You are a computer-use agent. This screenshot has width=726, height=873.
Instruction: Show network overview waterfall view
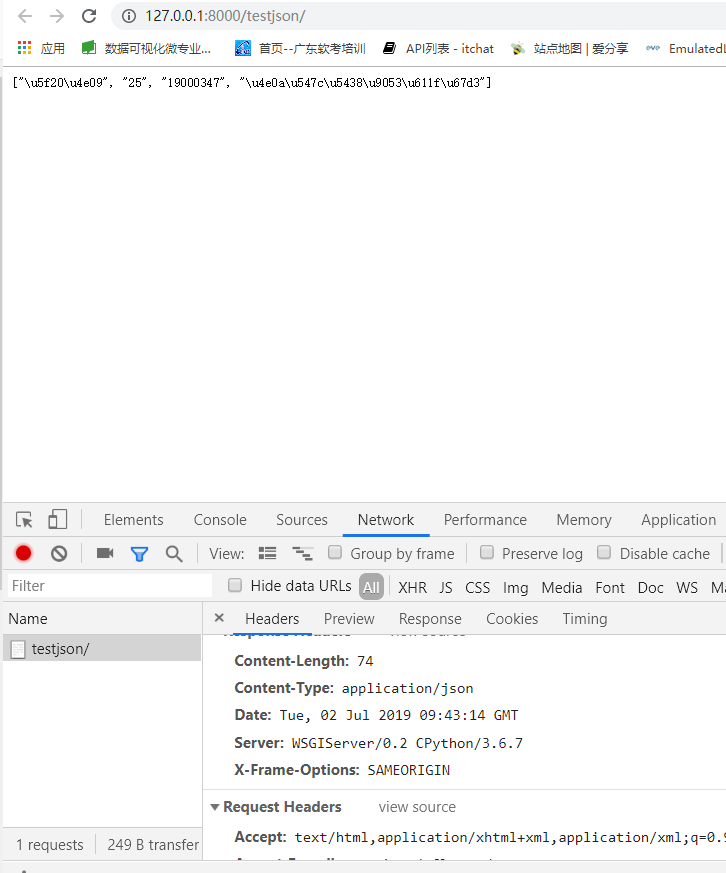coord(302,553)
